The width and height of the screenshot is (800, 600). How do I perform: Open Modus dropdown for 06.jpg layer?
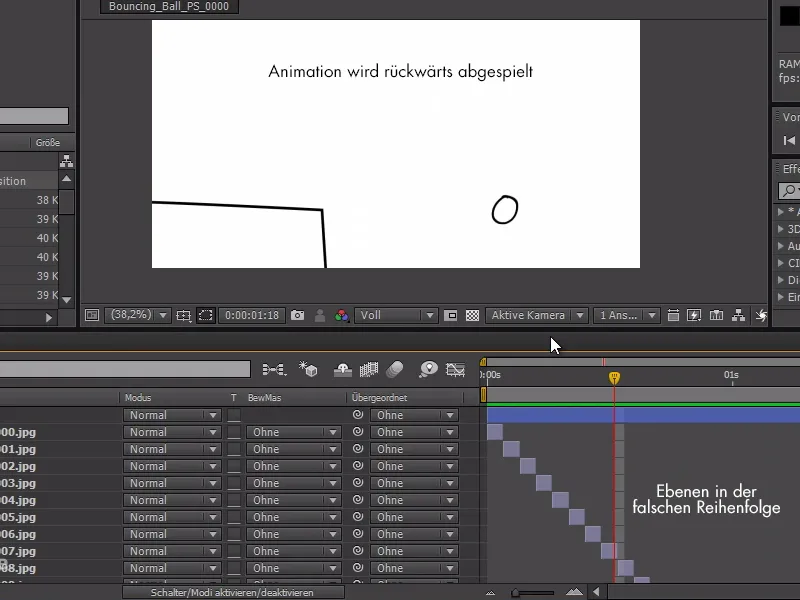click(172, 534)
